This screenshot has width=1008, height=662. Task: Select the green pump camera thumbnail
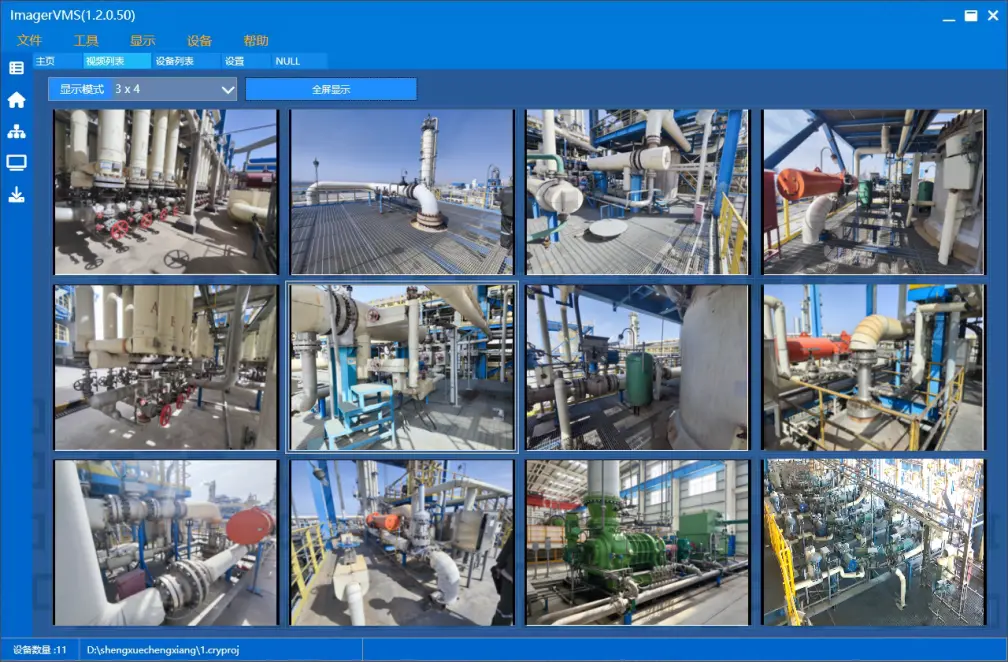tap(637, 543)
